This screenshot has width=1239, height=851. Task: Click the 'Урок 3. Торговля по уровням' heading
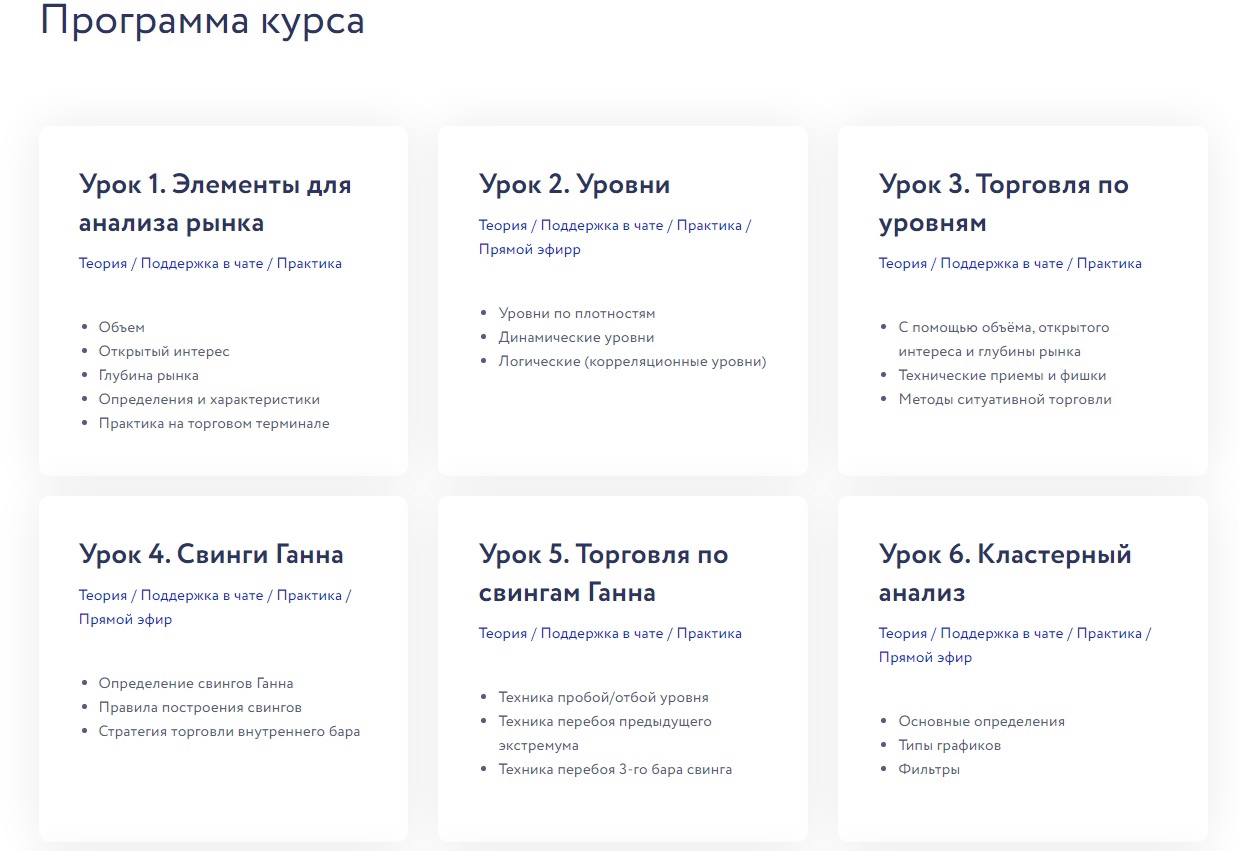(x=1003, y=203)
